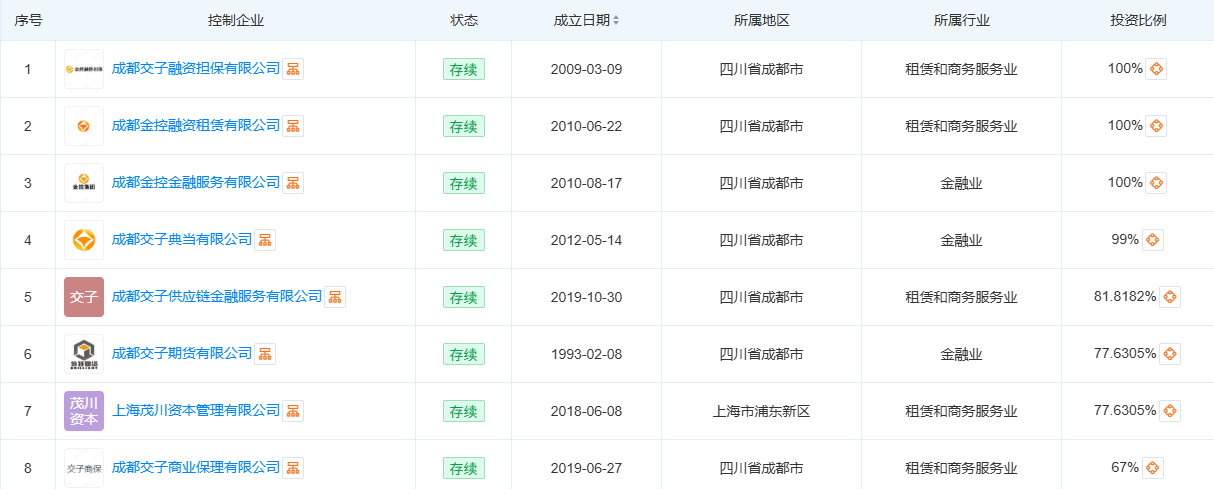Open investment path icon next to 67%
The image size is (1214, 489).
pos(1153,468)
